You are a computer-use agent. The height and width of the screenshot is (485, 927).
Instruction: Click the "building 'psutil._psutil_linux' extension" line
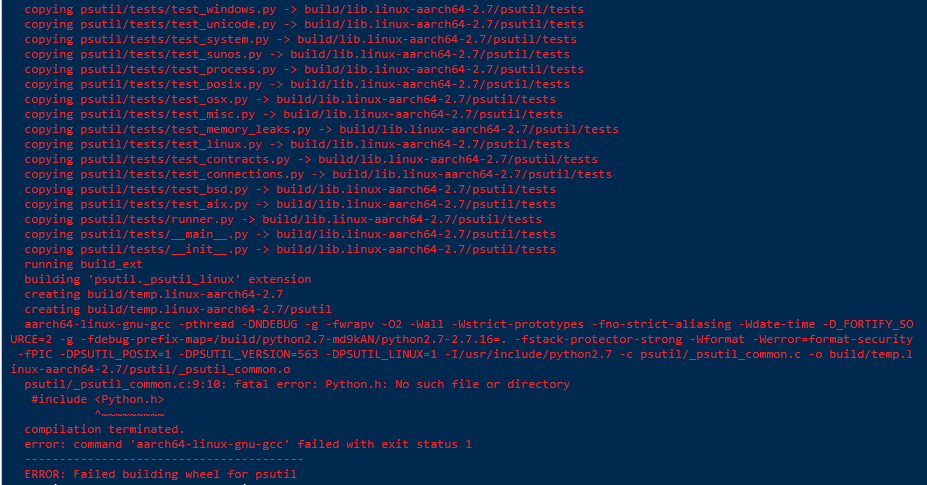pyautogui.click(x=167, y=279)
